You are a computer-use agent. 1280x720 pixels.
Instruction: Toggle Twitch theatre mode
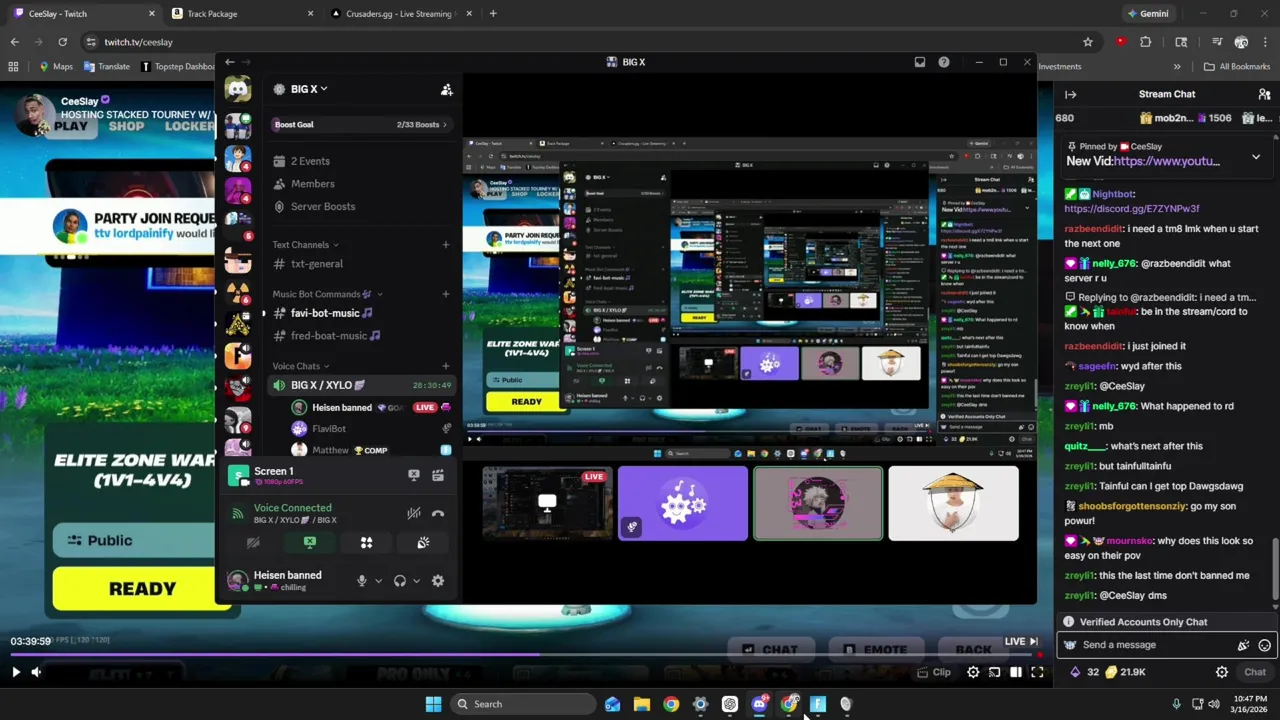tap(1015, 673)
